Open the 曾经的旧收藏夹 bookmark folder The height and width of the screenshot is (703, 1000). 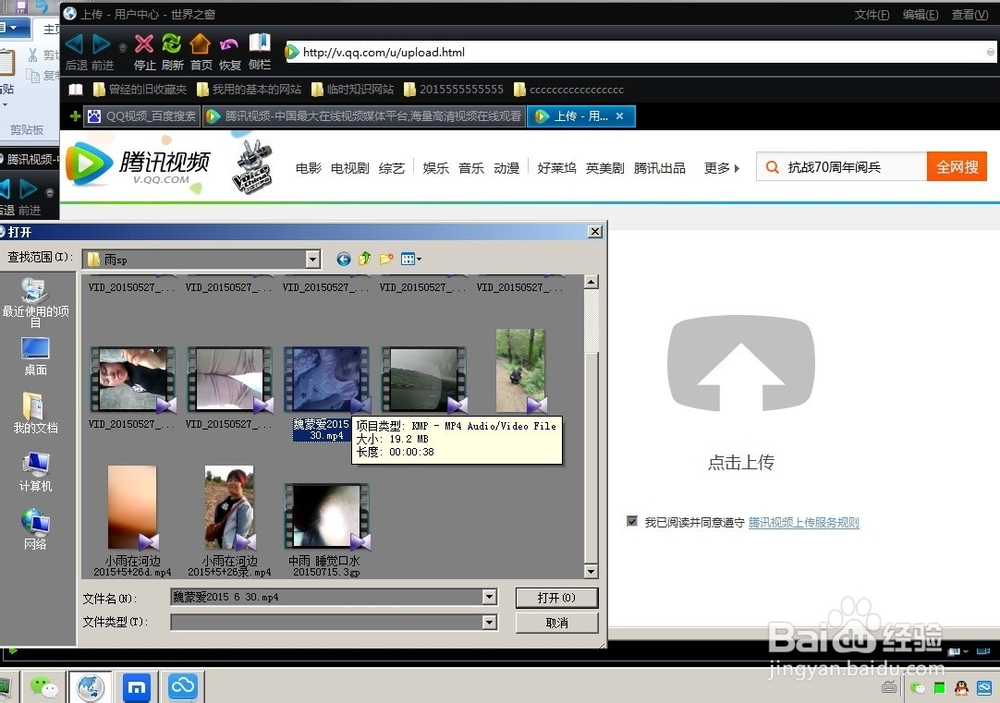140,89
